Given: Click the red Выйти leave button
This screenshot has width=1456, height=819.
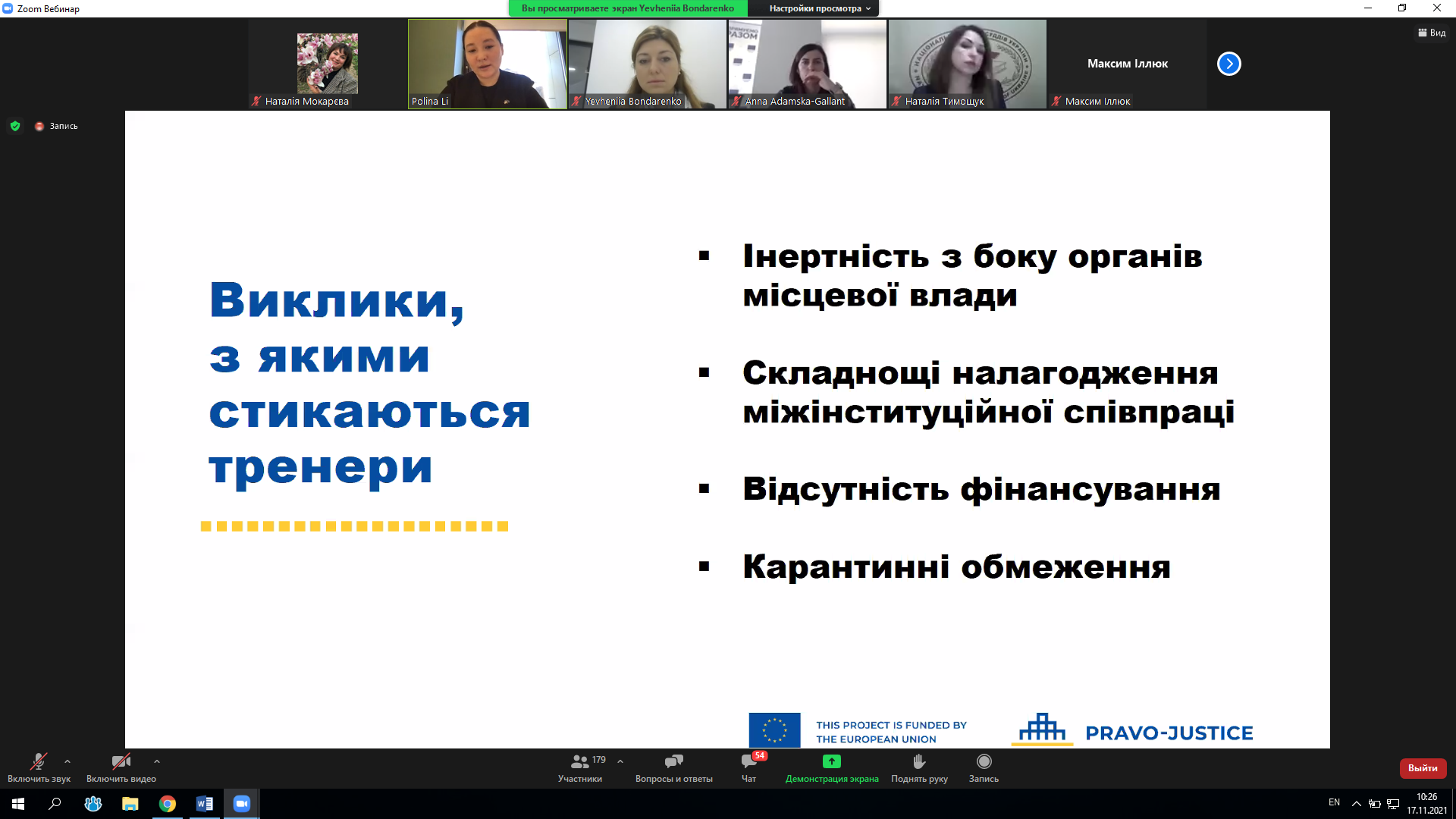Looking at the screenshot, I should point(1423,768).
